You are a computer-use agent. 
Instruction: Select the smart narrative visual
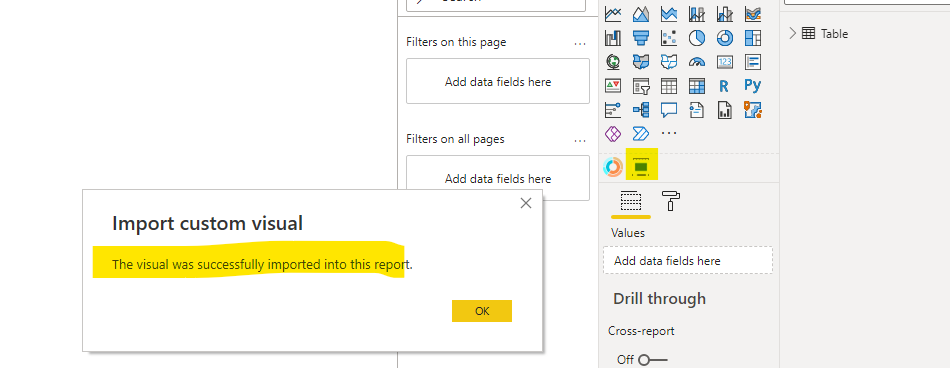pos(697,110)
